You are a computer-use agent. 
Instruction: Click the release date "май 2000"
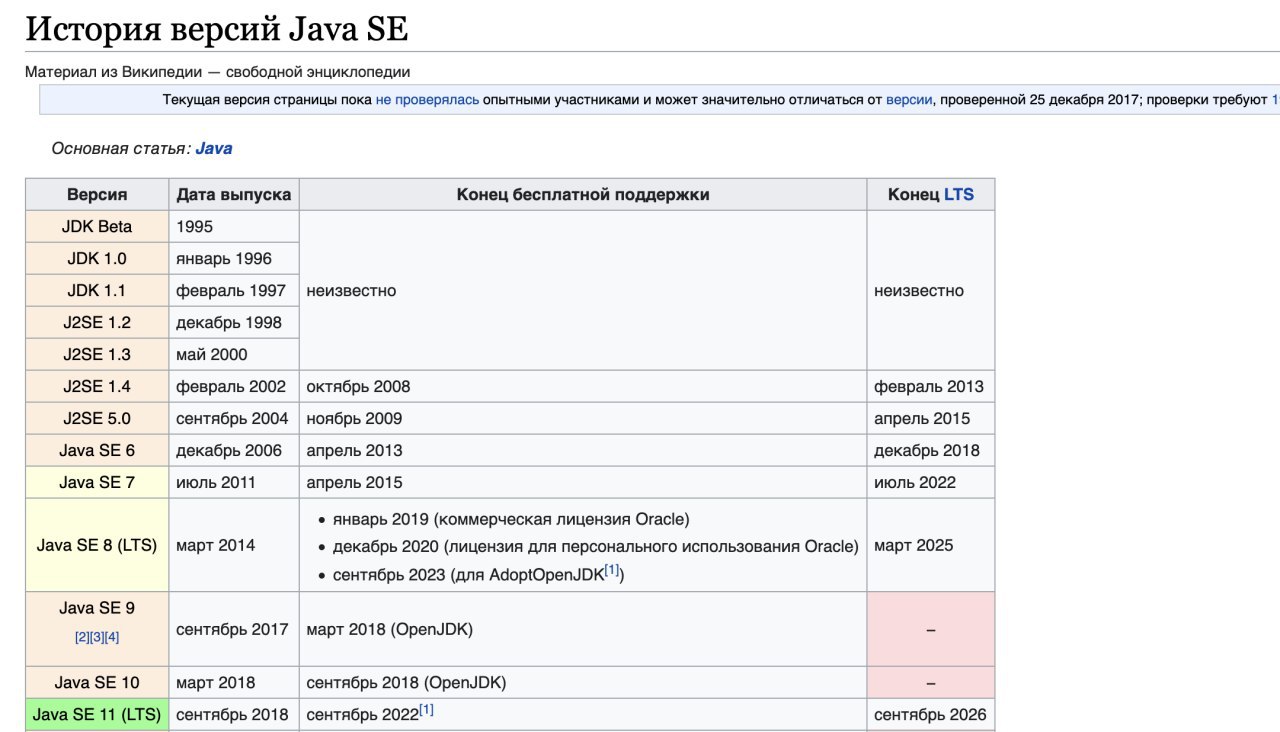pos(211,354)
